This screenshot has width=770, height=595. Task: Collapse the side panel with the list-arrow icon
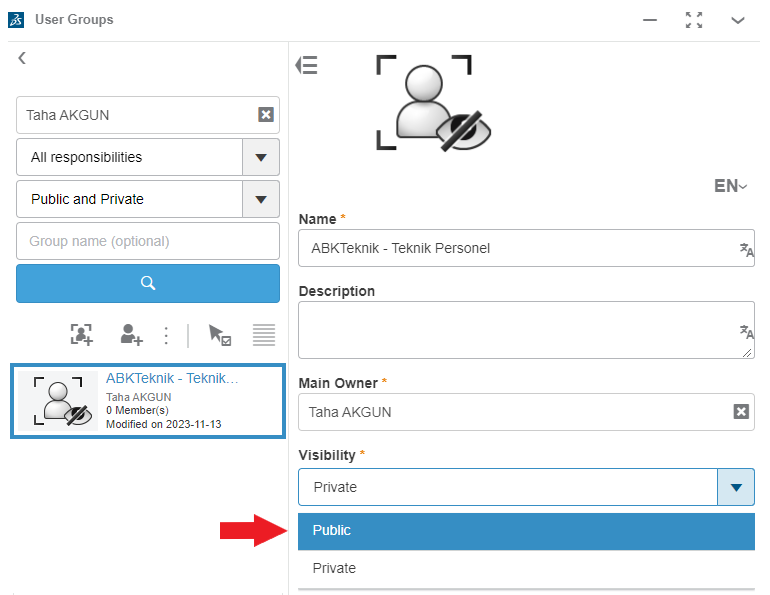pos(307,66)
